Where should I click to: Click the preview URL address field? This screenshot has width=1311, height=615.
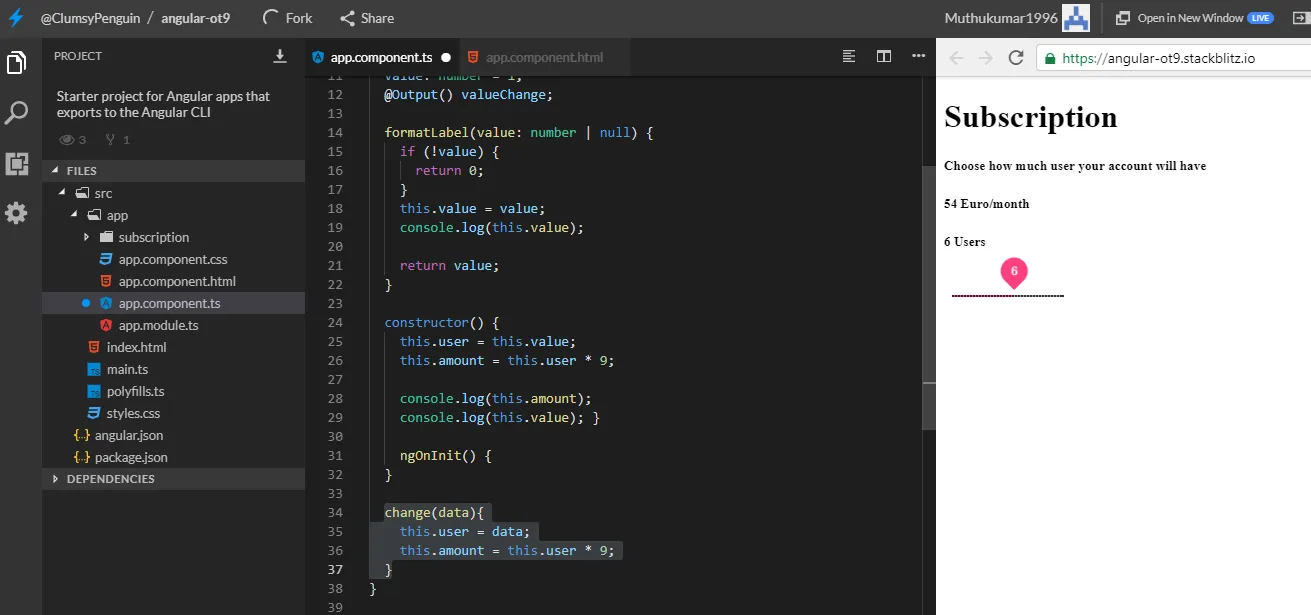1174,58
